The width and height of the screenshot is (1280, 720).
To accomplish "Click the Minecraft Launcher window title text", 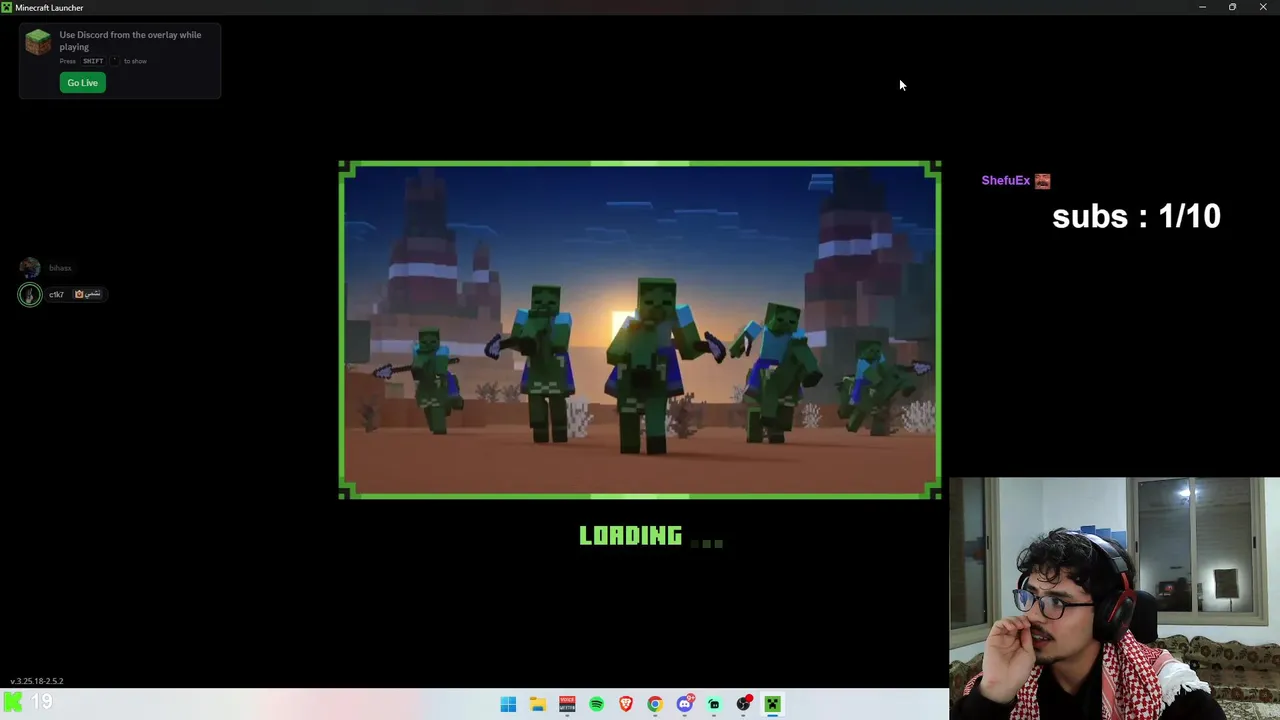I will click(49, 8).
